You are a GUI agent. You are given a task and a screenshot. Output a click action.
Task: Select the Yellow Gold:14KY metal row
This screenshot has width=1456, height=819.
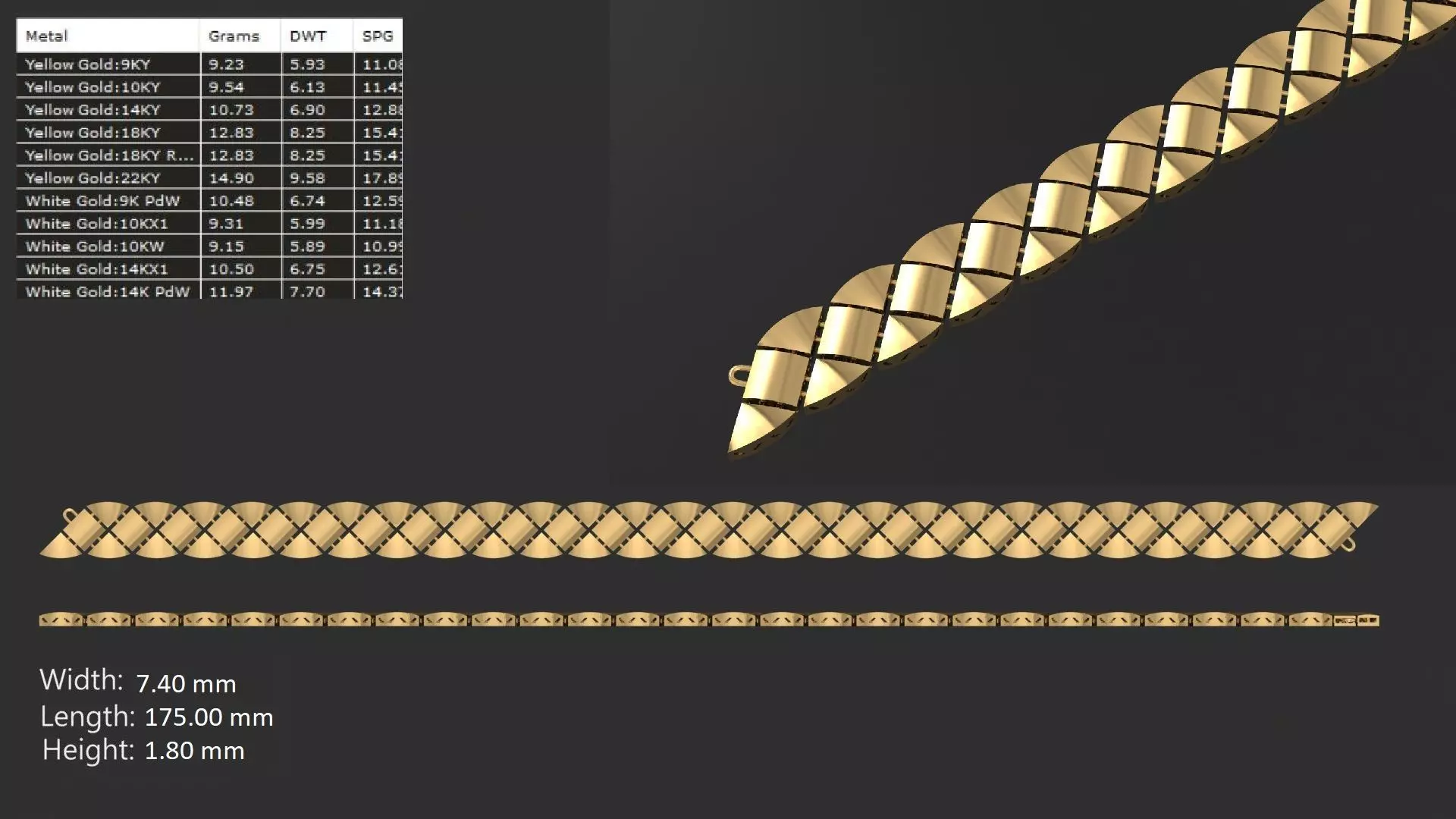pos(93,110)
